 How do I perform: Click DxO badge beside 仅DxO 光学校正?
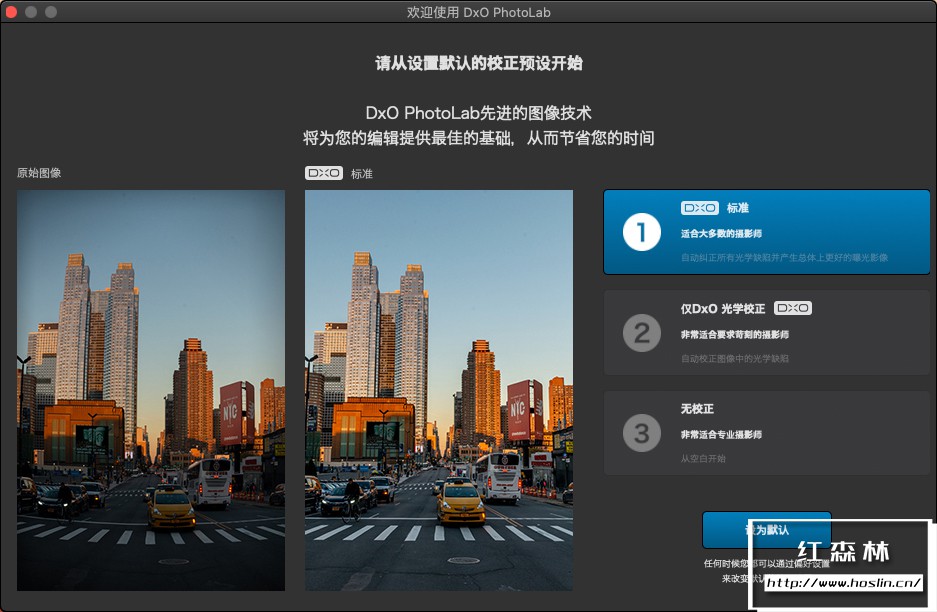[x=793, y=308]
